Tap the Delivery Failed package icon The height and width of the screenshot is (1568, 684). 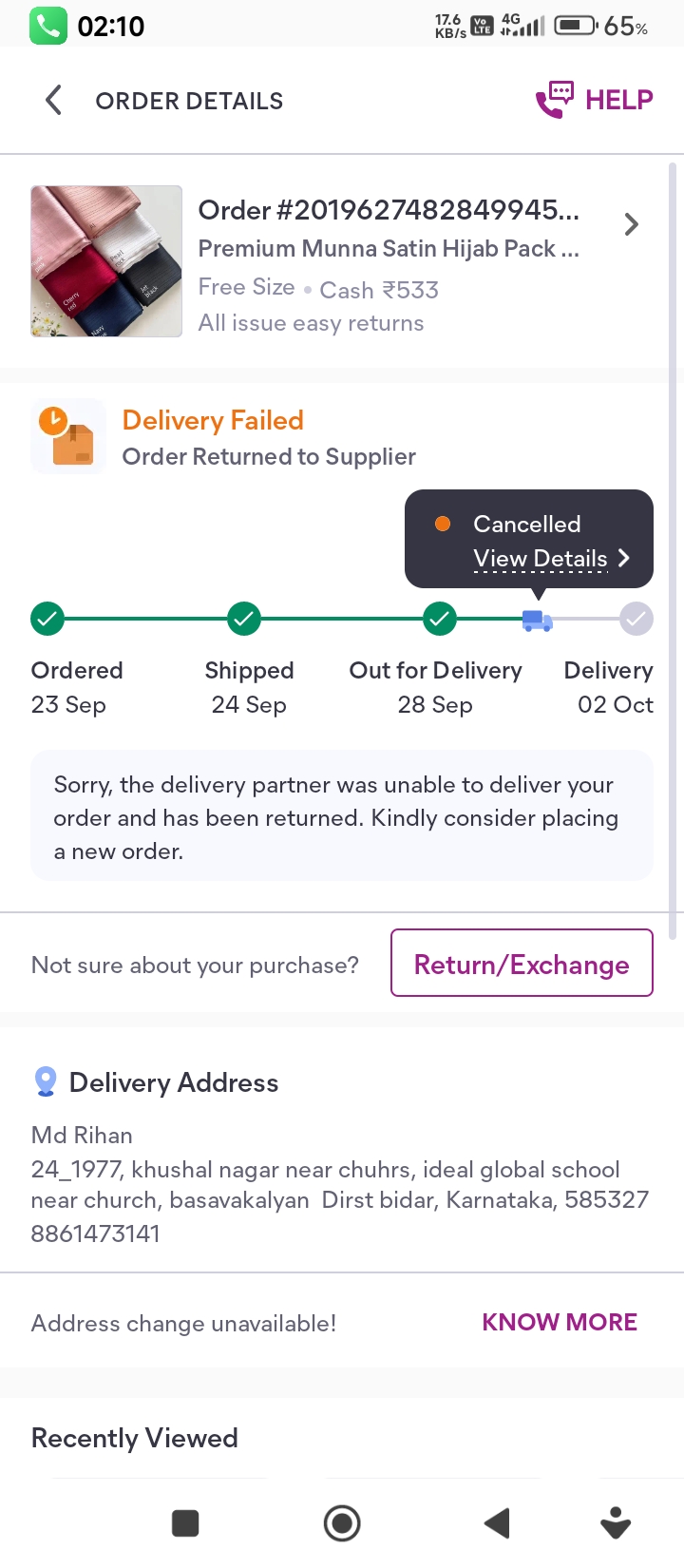tap(67, 436)
